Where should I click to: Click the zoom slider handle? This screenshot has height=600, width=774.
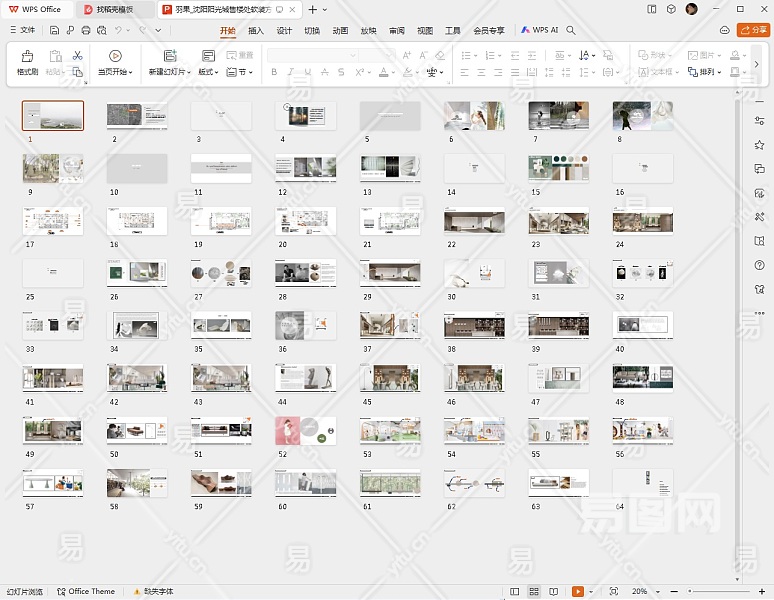pos(690,592)
